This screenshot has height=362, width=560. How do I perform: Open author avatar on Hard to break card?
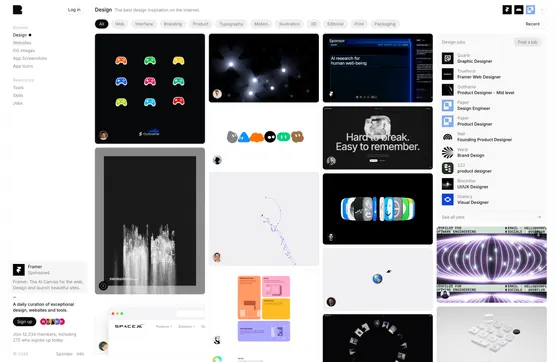click(x=331, y=161)
